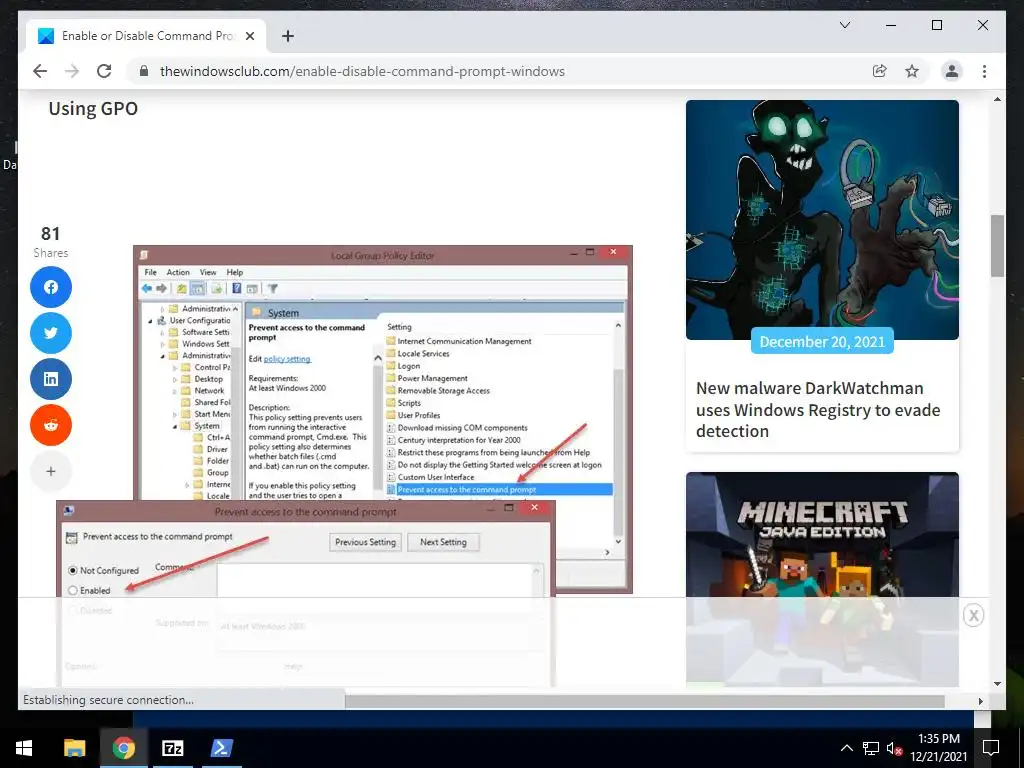
Task: View site info via padlock icon
Action: 144,71
